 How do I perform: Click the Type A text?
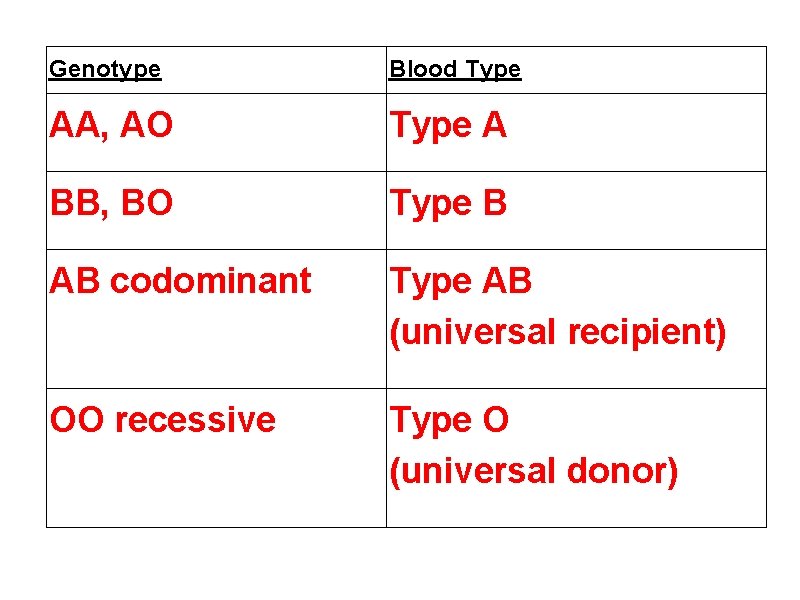[448, 126]
